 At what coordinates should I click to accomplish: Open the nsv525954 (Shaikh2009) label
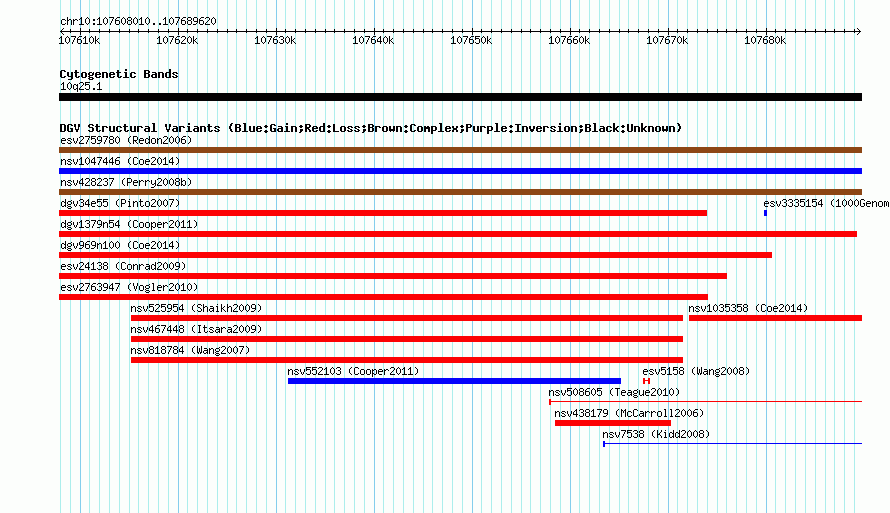click(x=196, y=308)
